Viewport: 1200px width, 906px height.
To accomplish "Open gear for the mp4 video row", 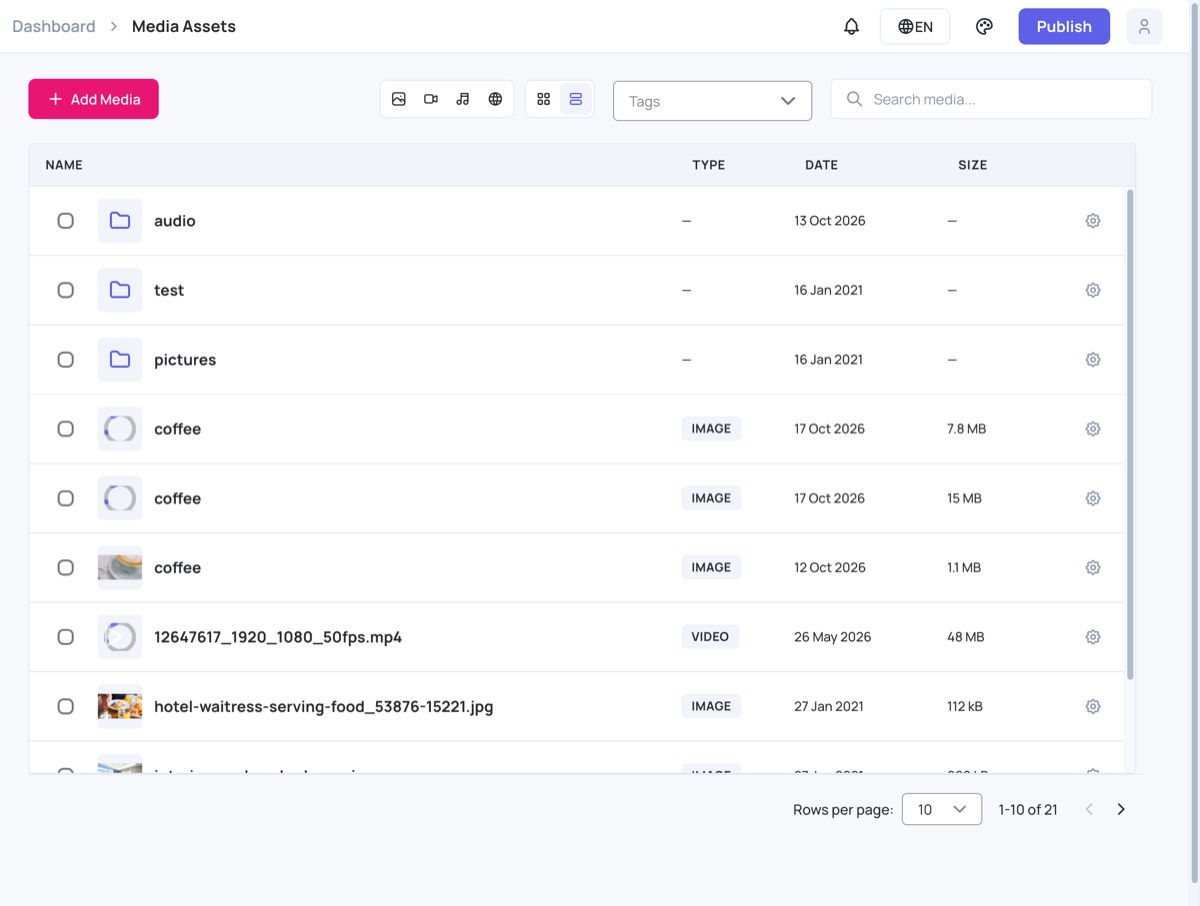I will pyautogui.click(x=1093, y=637).
